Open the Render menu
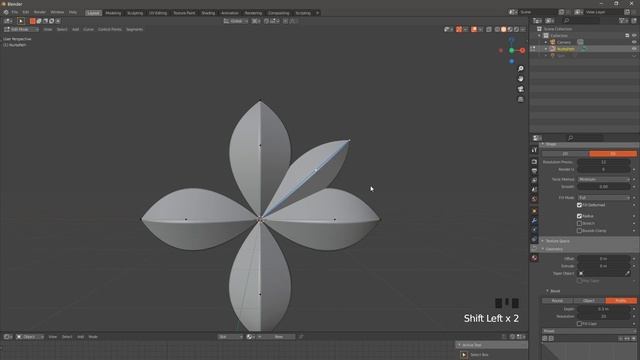The width and height of the screenshot is (640, 360). pos(40,12)
